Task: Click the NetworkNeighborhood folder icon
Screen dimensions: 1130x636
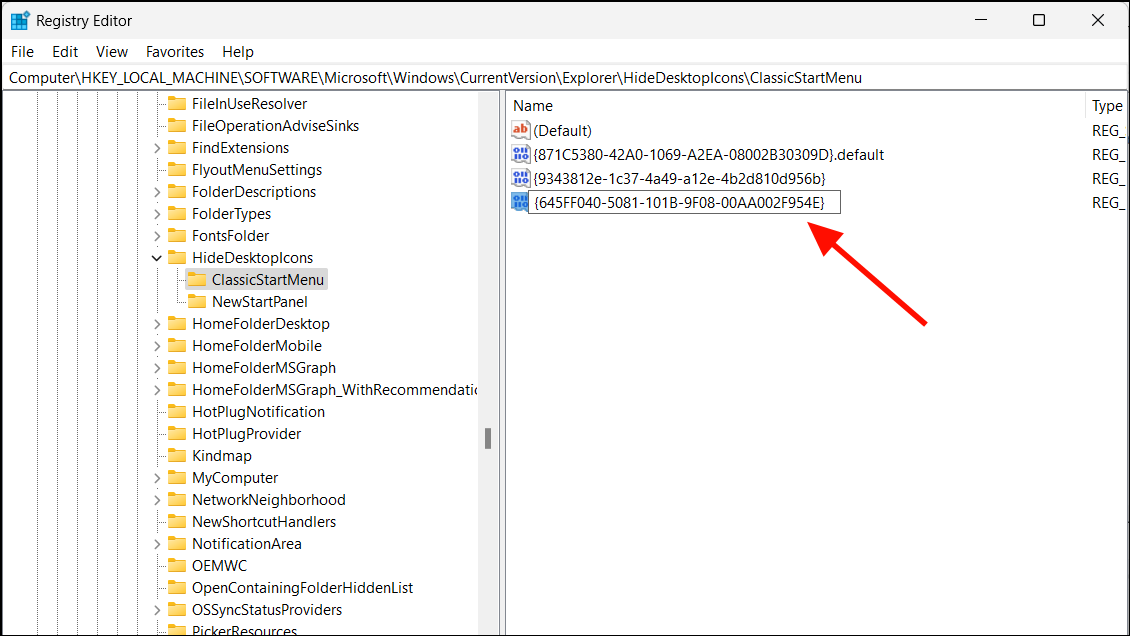Action: [x=177, y=500]
